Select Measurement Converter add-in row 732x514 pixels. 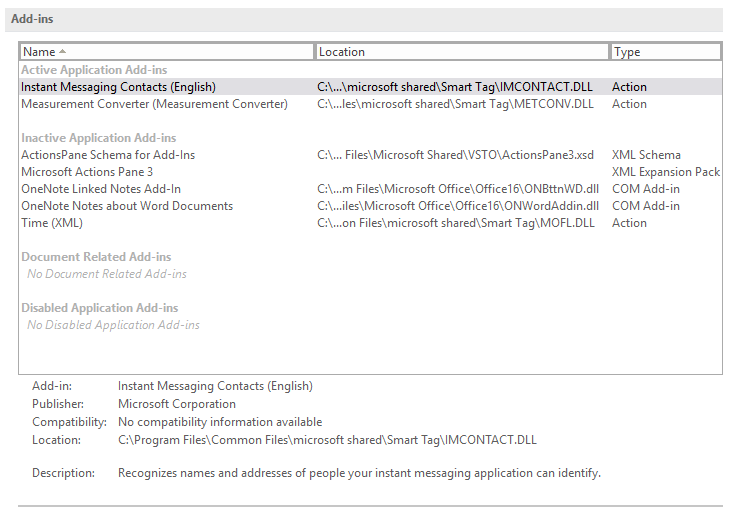click(371, 104)
